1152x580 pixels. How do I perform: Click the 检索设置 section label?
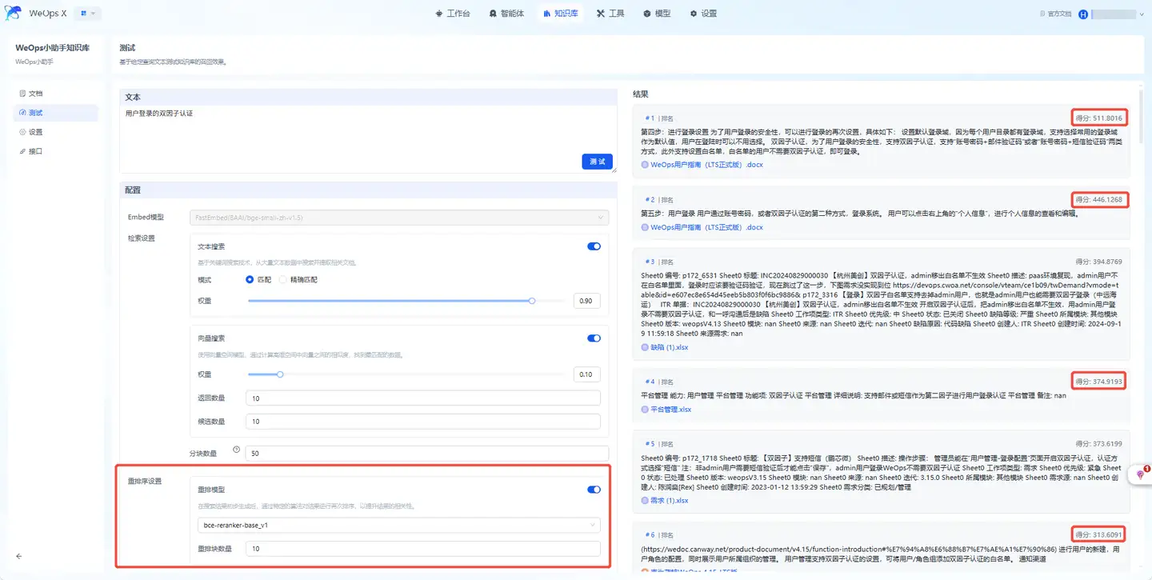click(x=141, y=238)
